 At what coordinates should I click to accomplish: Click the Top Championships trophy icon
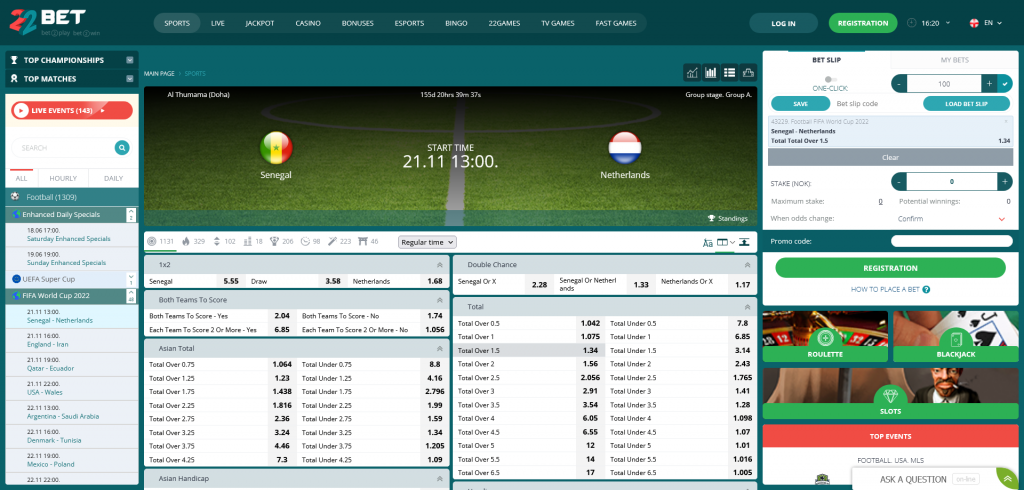pos(14,60)
